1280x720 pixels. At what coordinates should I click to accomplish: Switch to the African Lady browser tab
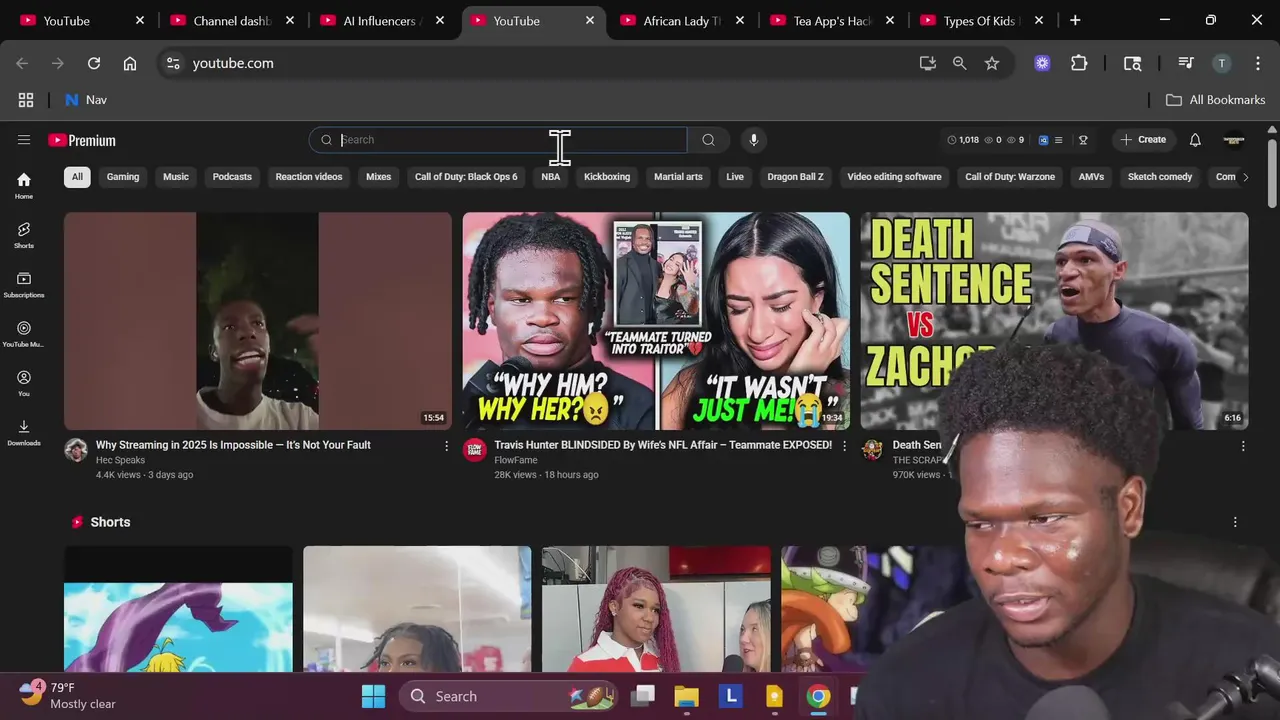point(681,21)
